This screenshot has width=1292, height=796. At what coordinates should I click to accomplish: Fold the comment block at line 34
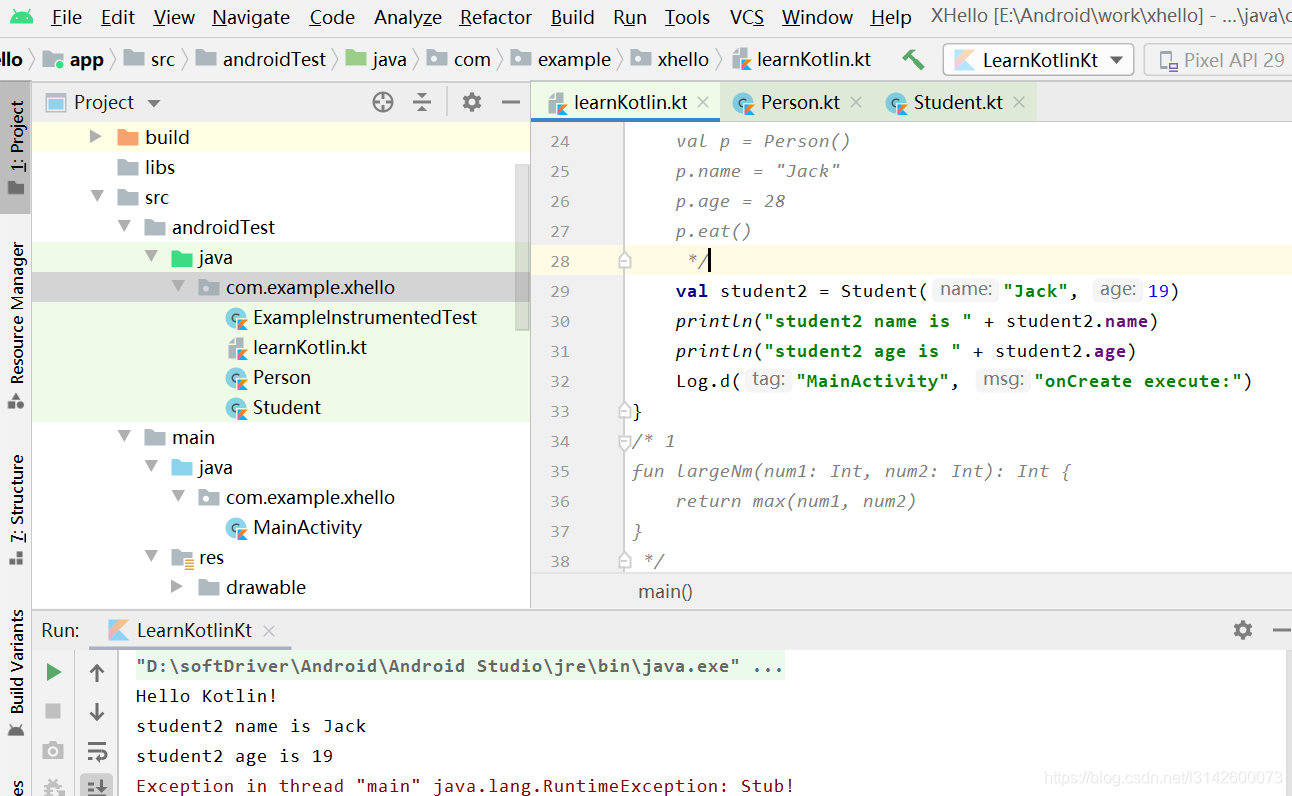pyautogui.click(x=624, y=441)
